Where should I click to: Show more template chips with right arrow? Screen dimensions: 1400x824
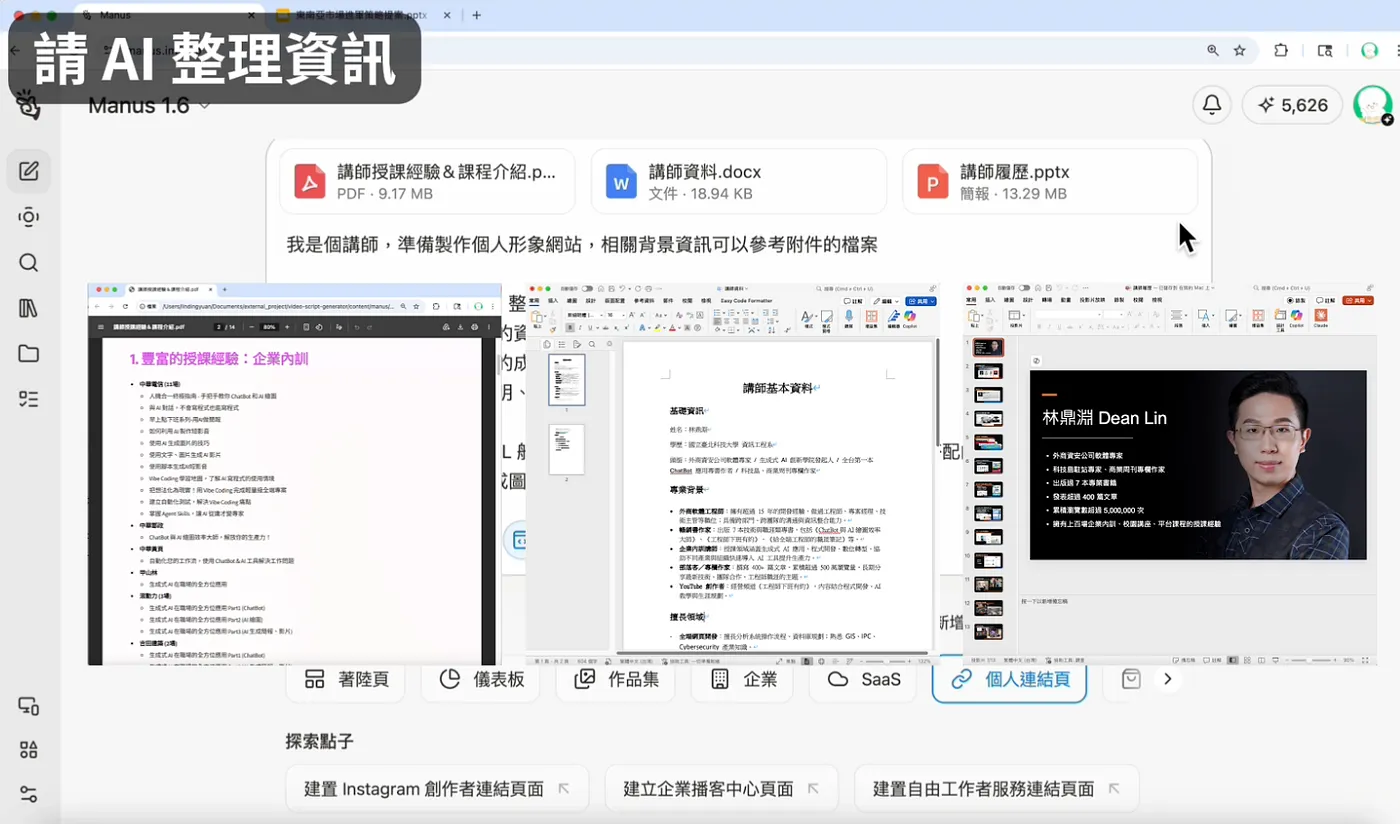(x=1167, y=680)
